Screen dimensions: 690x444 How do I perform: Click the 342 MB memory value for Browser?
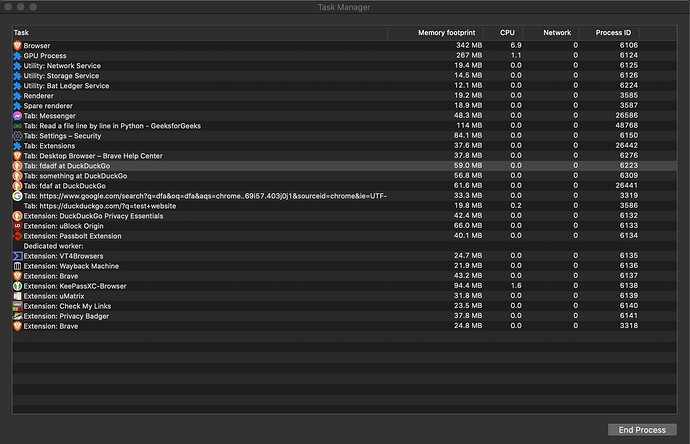pos(469,45)
